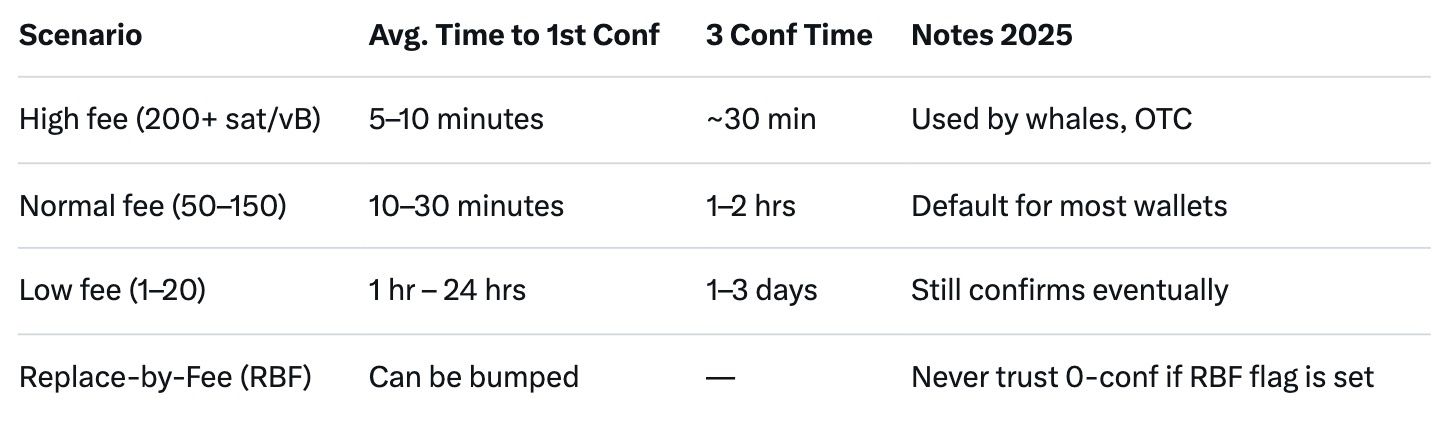
Task: Click the 'Still confirms eventually' note
Action: (x=1069, y=291)
